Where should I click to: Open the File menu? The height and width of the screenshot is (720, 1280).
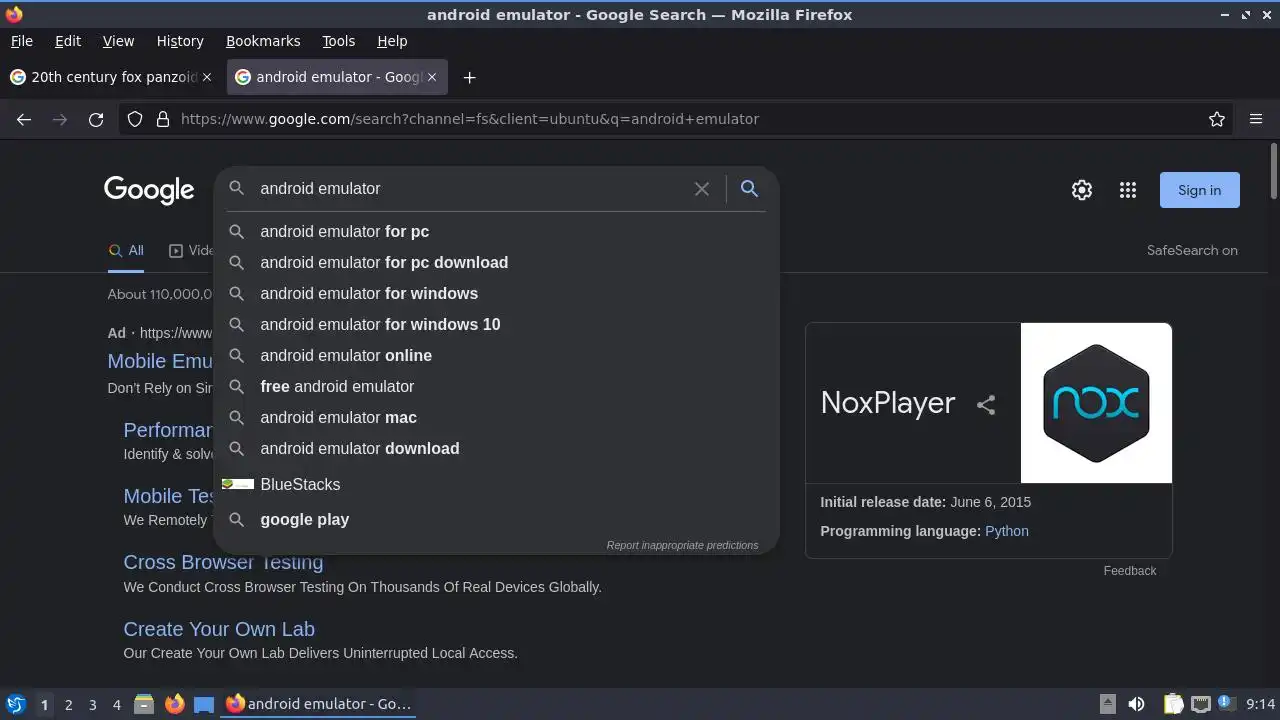coord(22,41)
